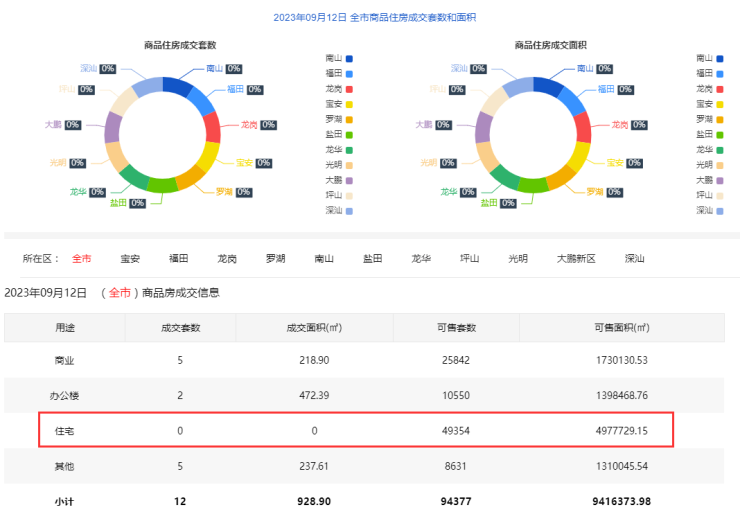Select the 大鹏新区 district tab

pyautogui.click(x=576, y=258)
